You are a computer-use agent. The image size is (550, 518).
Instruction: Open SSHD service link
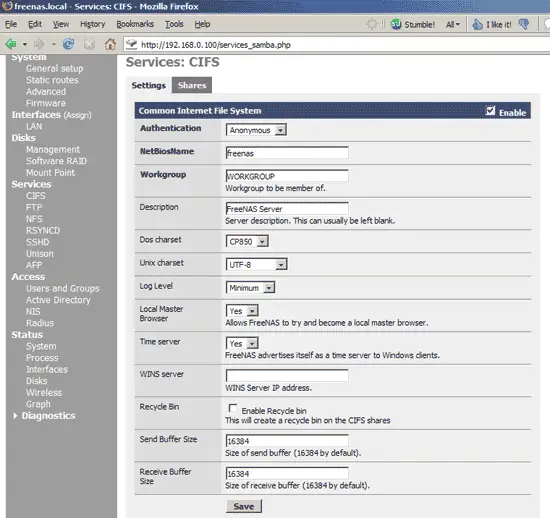coord(38,242)
